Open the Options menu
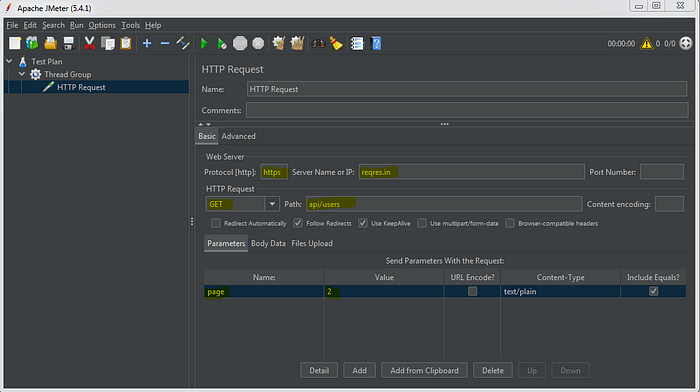700x392 pixels. tap(102, 25)
